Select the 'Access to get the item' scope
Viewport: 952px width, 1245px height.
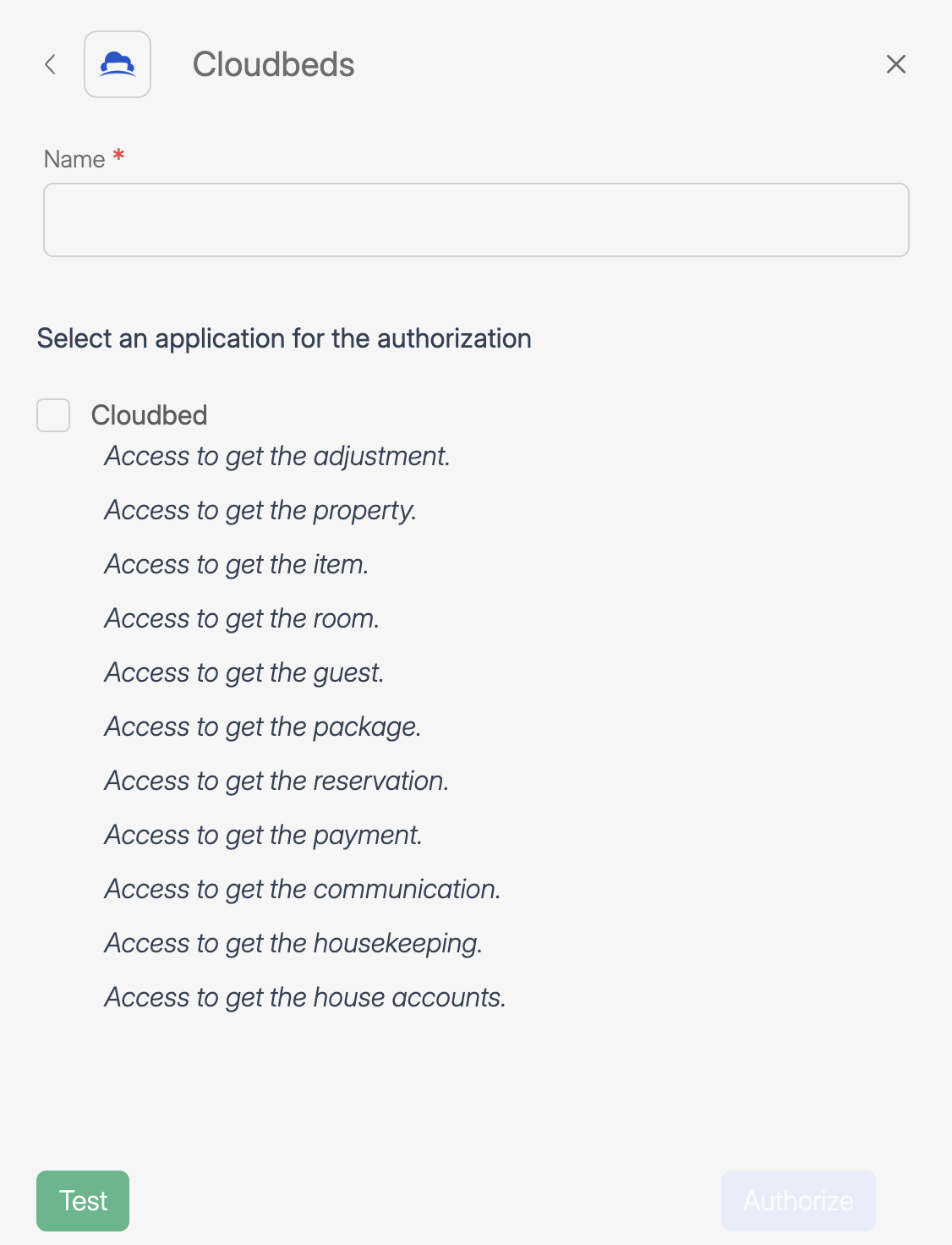(x=237, y=564)
